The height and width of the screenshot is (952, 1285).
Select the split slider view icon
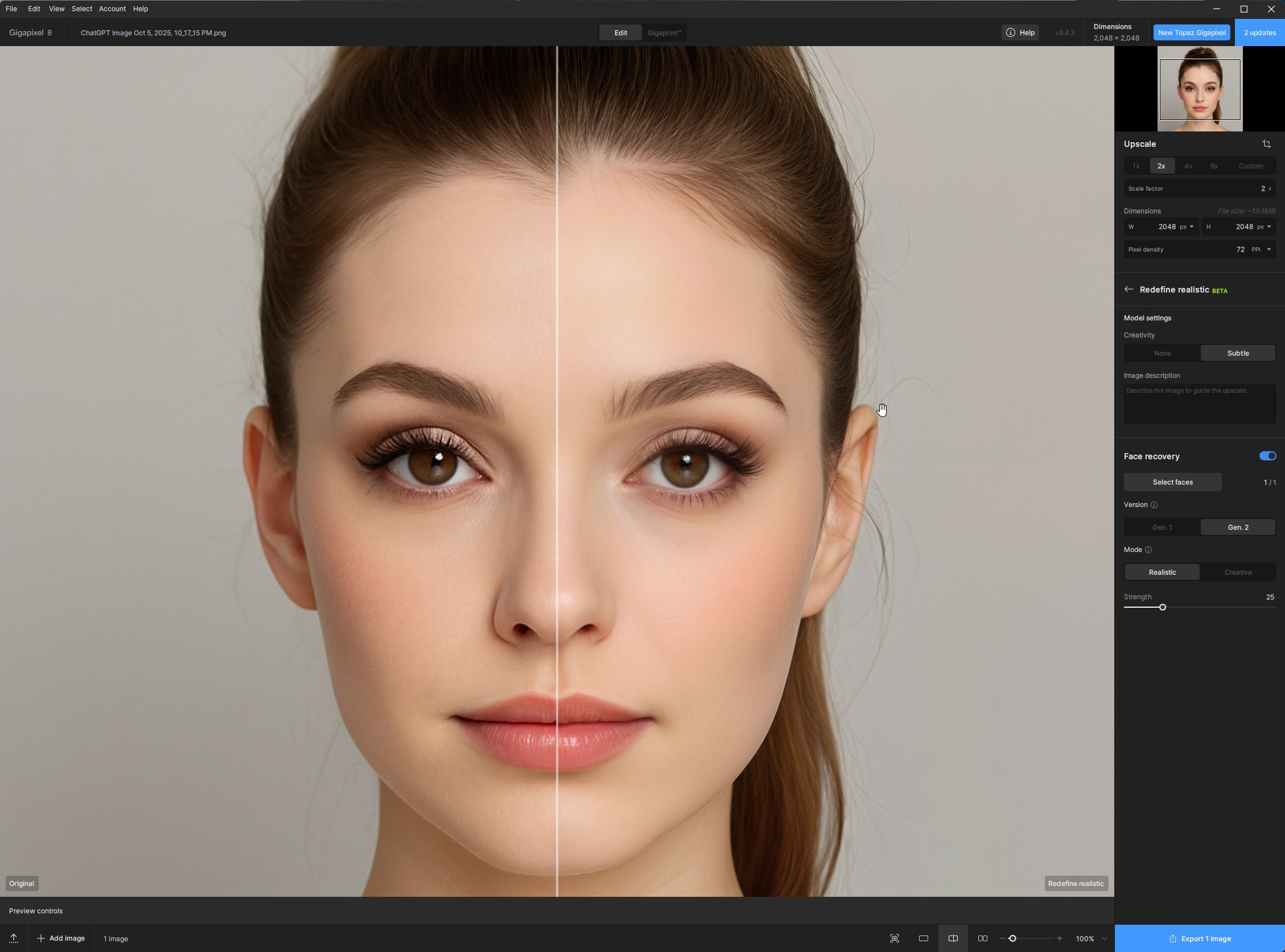click(x=953, y=938)
